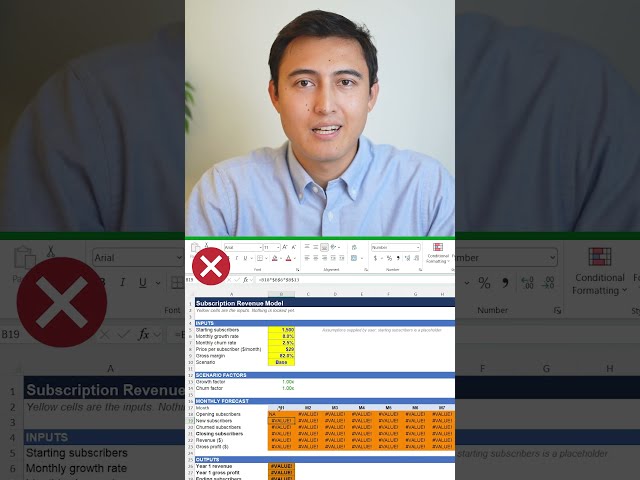Toggle Wrap Text in center ribbon
Viewport: 640px width, 480px height.
coord(354,247)
